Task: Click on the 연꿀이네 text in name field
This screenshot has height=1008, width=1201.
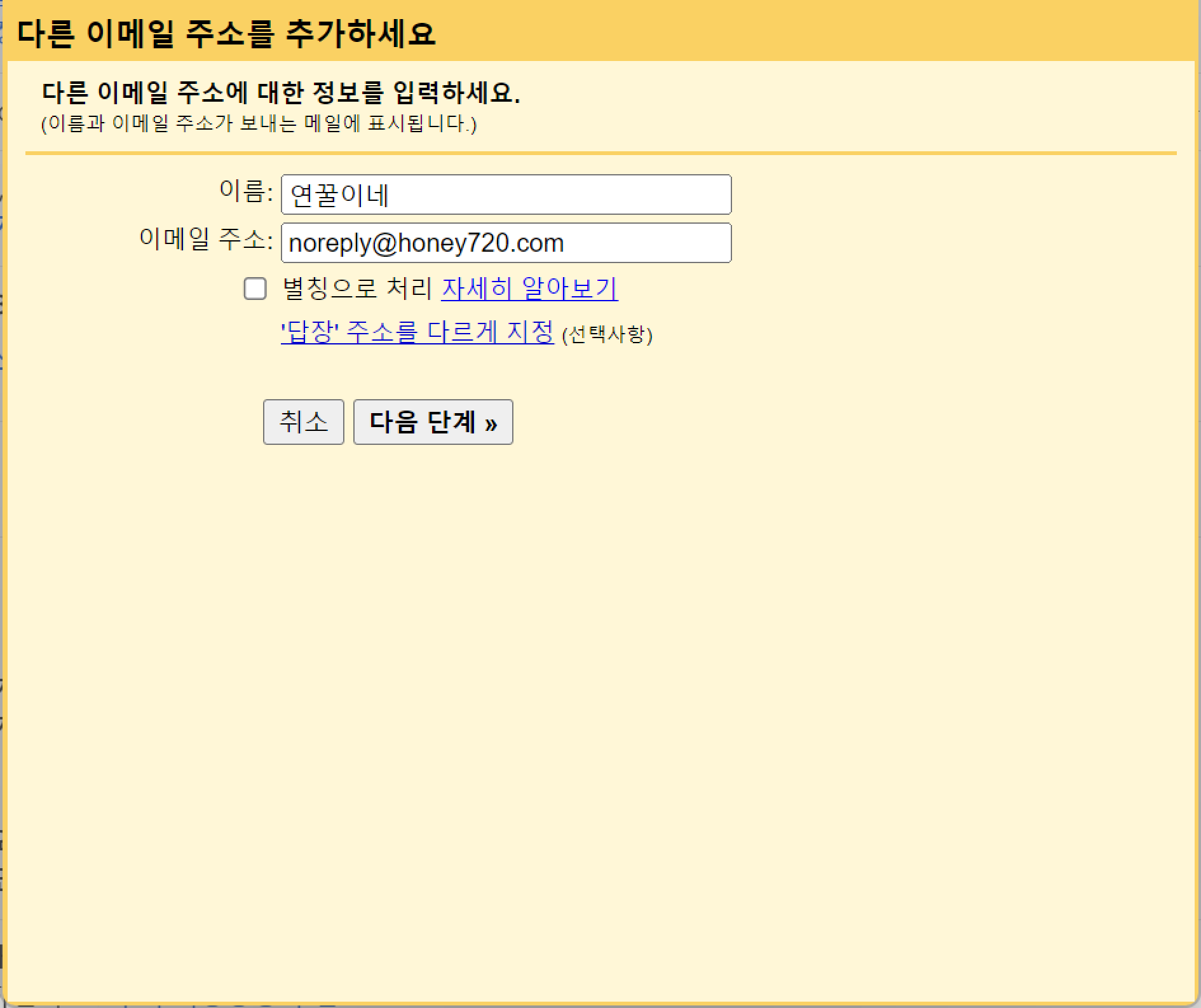Action: (339, 195)
